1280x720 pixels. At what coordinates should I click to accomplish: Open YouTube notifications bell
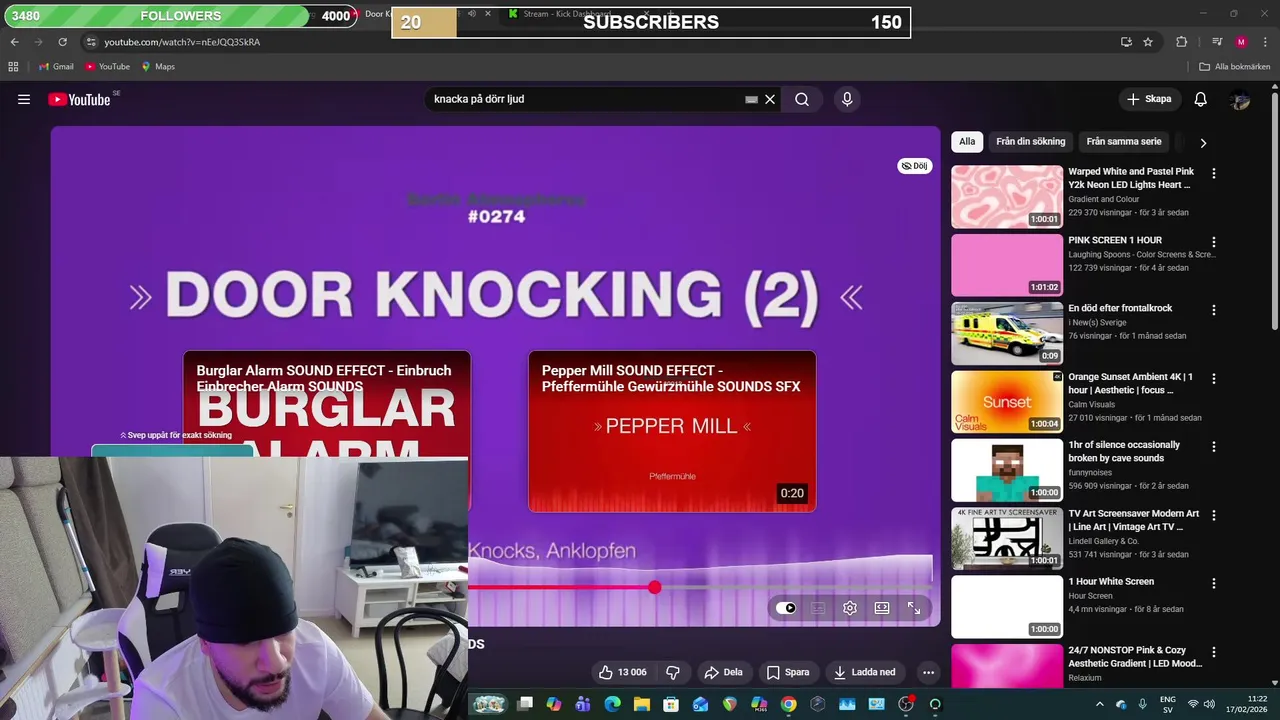(1201, 99)
